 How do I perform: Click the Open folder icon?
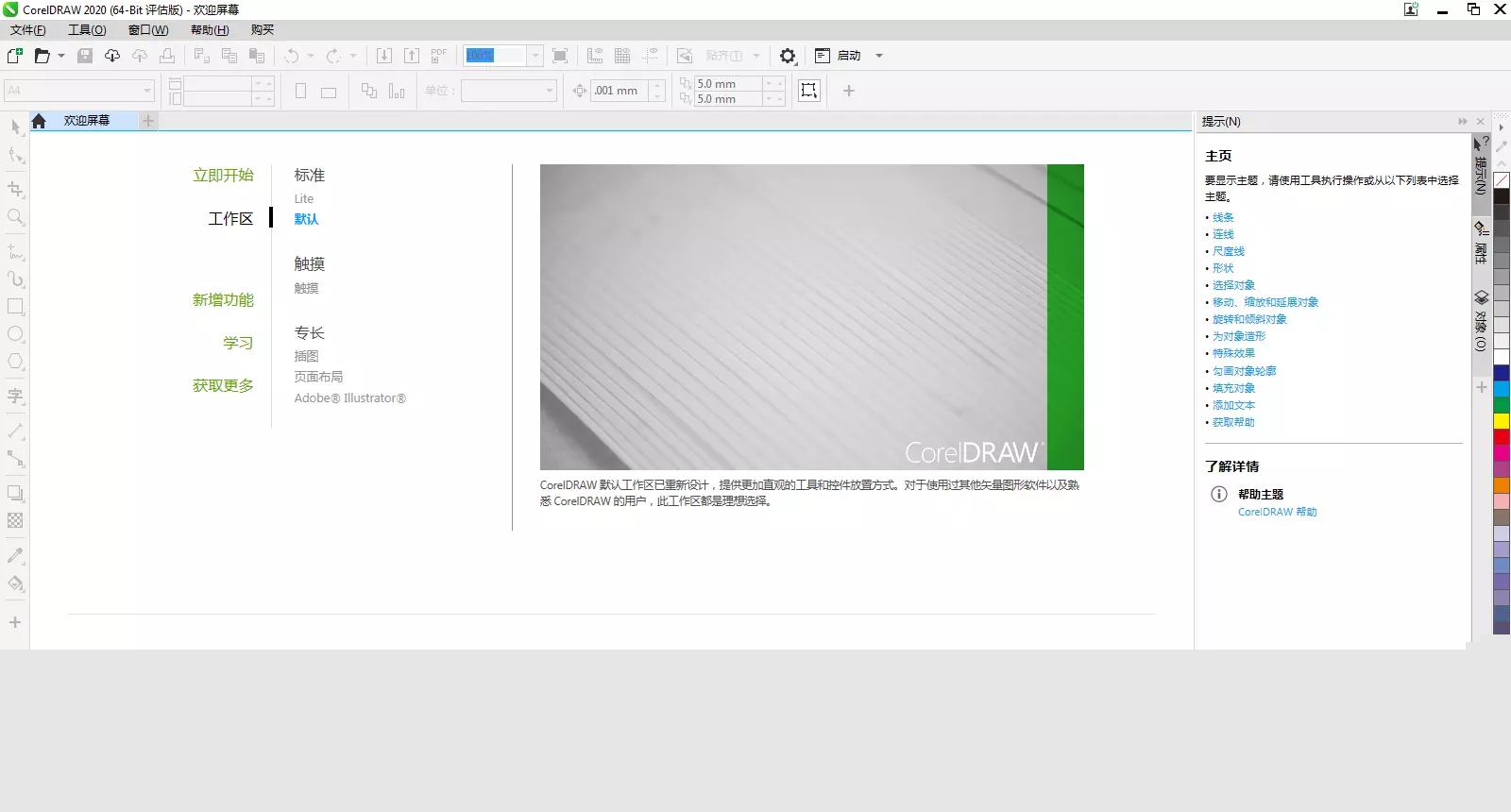pyautogui.click(x=42, y=56)
